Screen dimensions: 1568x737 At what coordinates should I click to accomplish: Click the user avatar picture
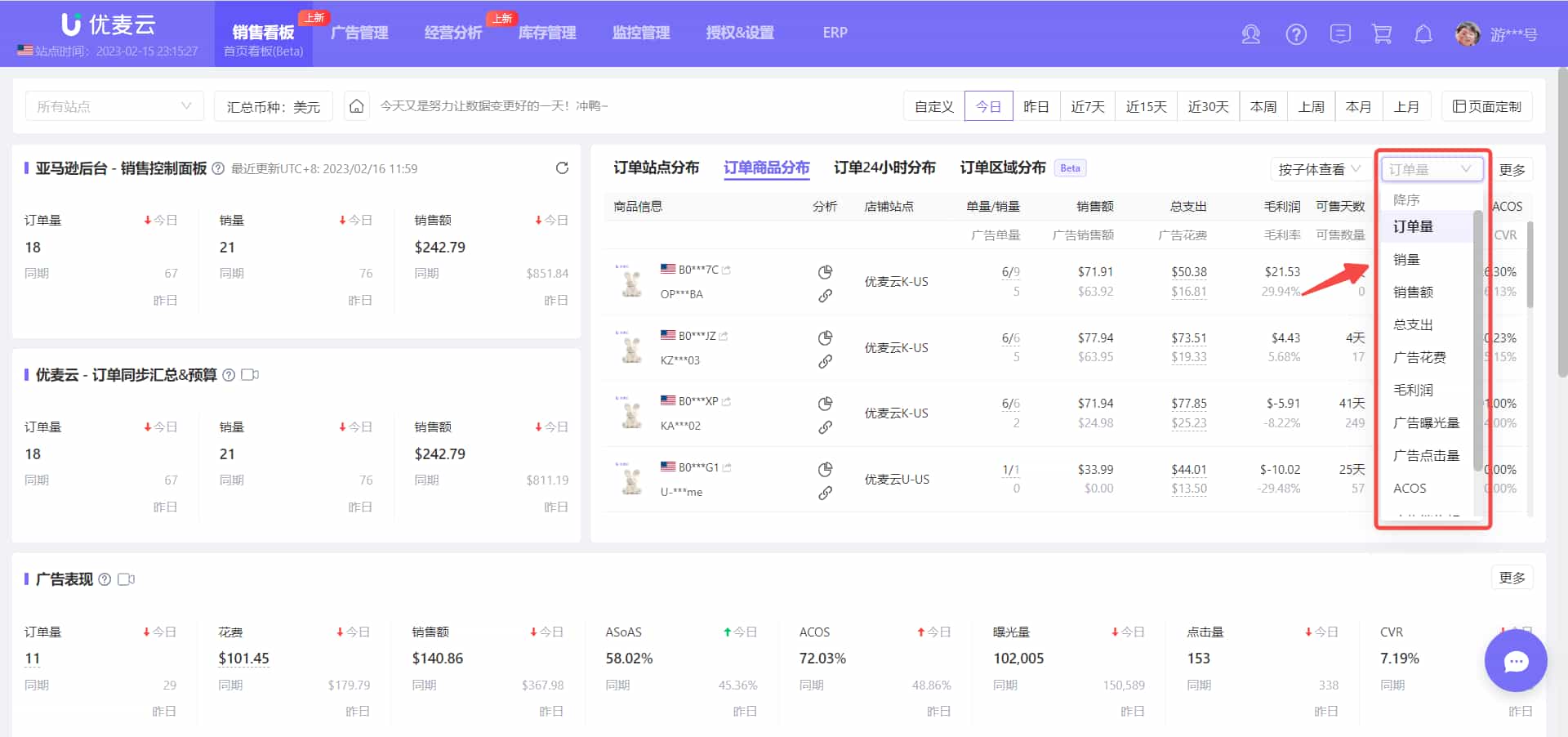tap(1468, 34)
